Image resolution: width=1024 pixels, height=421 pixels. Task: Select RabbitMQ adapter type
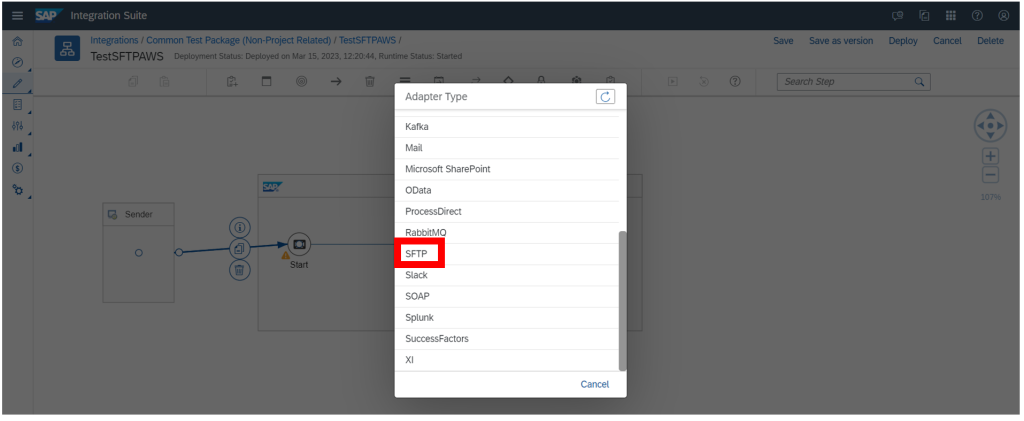[507, 233]
